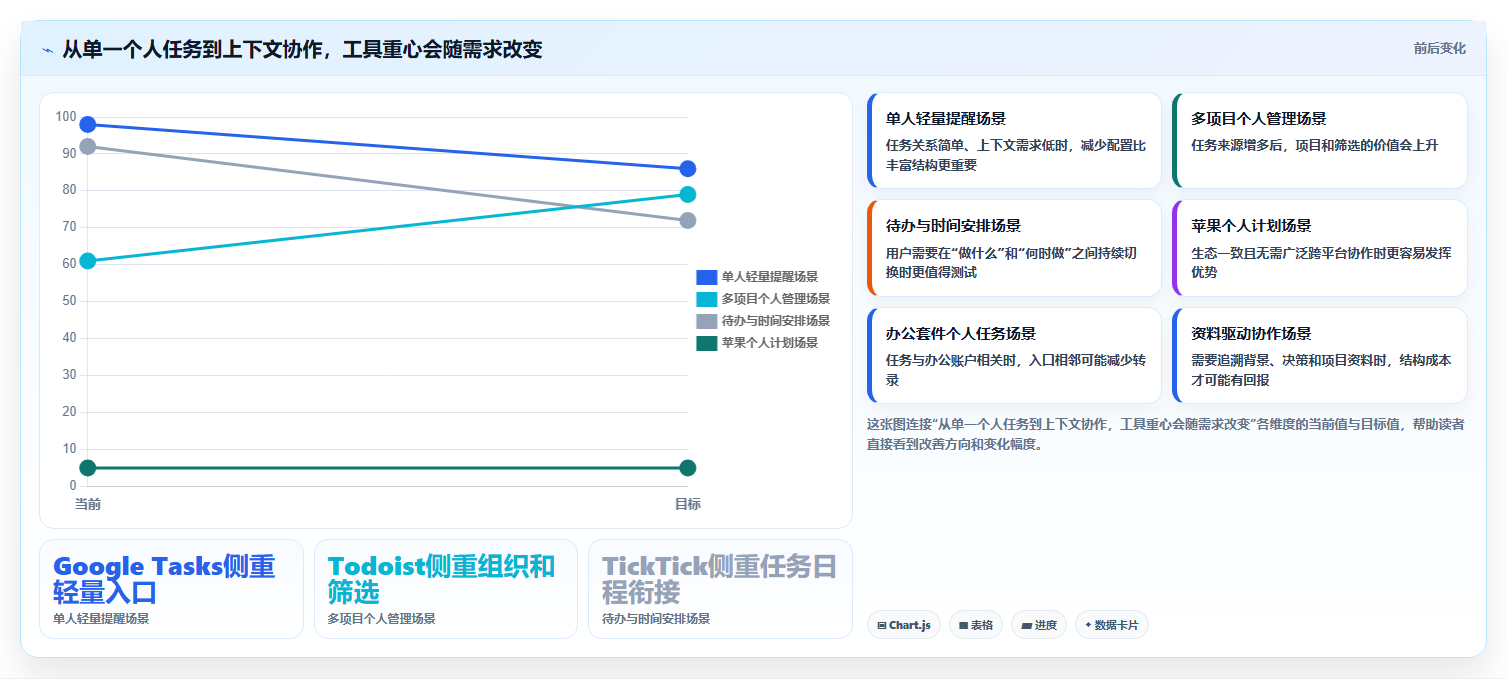Image resolution: width=1507 pixels, height=679 pixels.
Task: Open the 待办与时间安排场景 info card
Action: (x=1014, y=248)
